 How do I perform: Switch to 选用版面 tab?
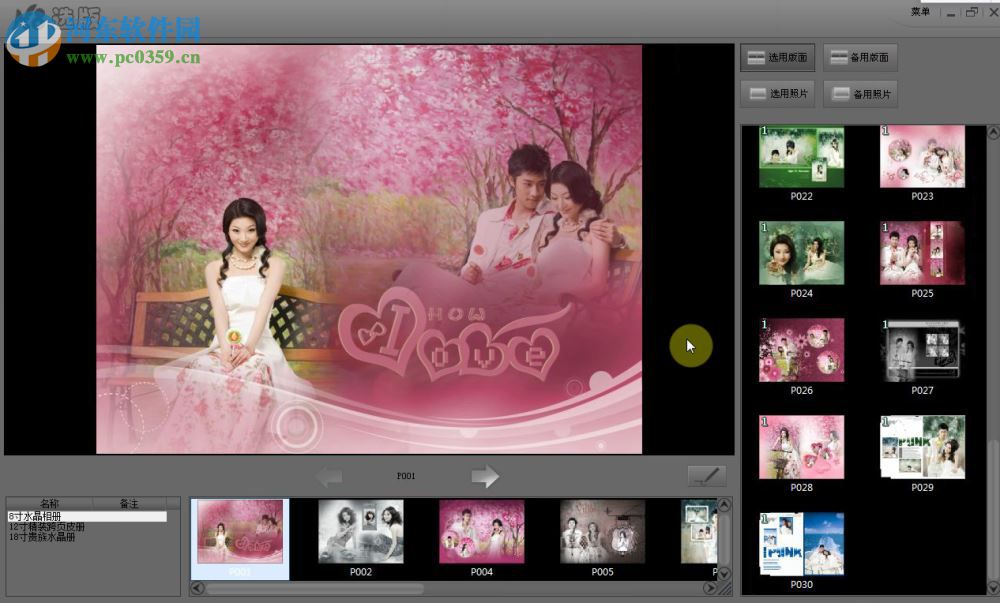click(777, 57)
